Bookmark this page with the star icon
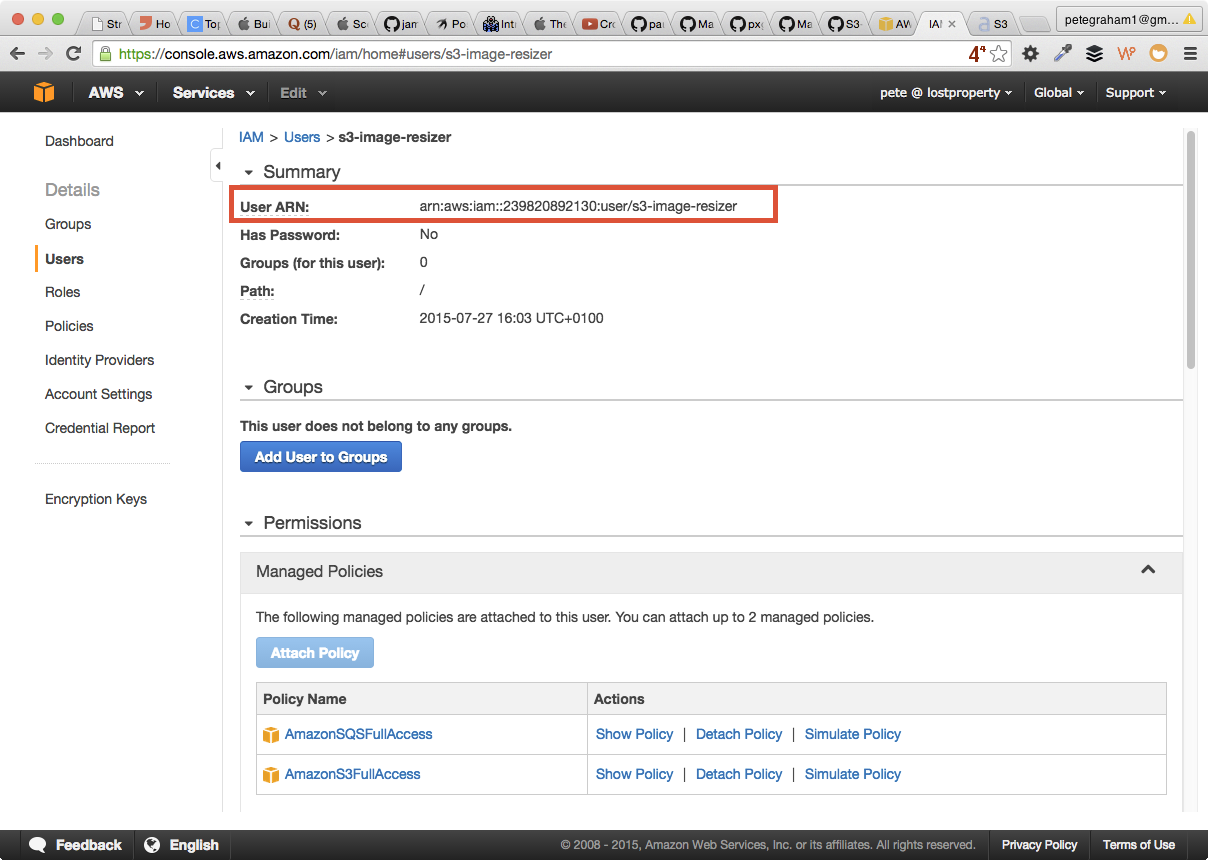 998,54
